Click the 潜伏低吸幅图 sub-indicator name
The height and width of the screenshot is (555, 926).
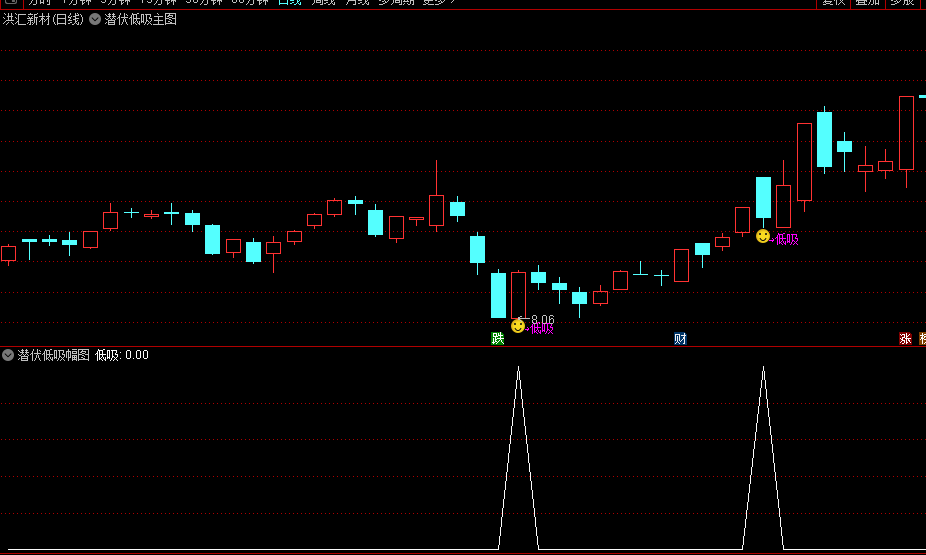[x=53, y=355]
